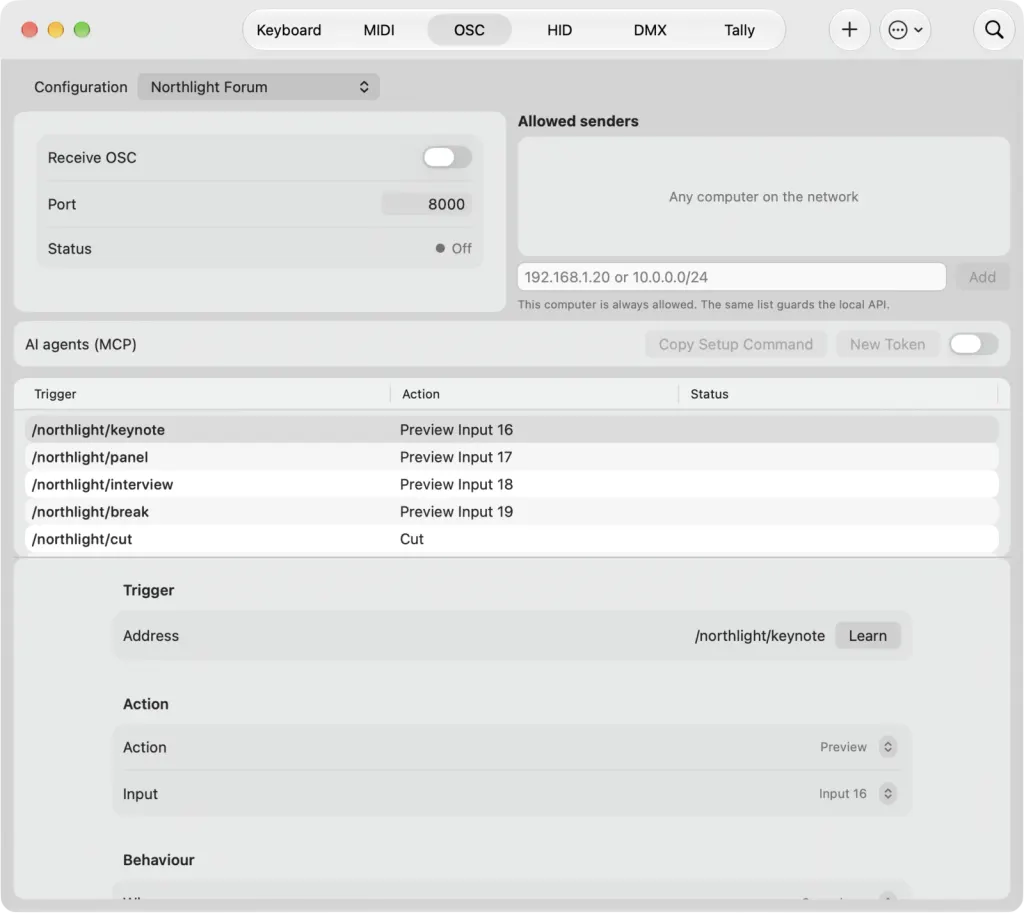Switch to the DMX tab
Screen dimensions: 1024x913
tap(650, 30)
